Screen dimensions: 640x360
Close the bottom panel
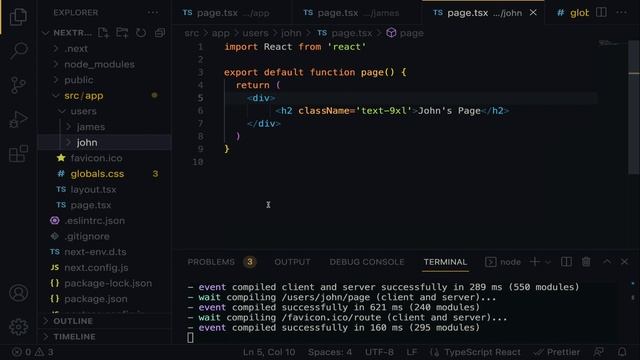pos(624,262)
